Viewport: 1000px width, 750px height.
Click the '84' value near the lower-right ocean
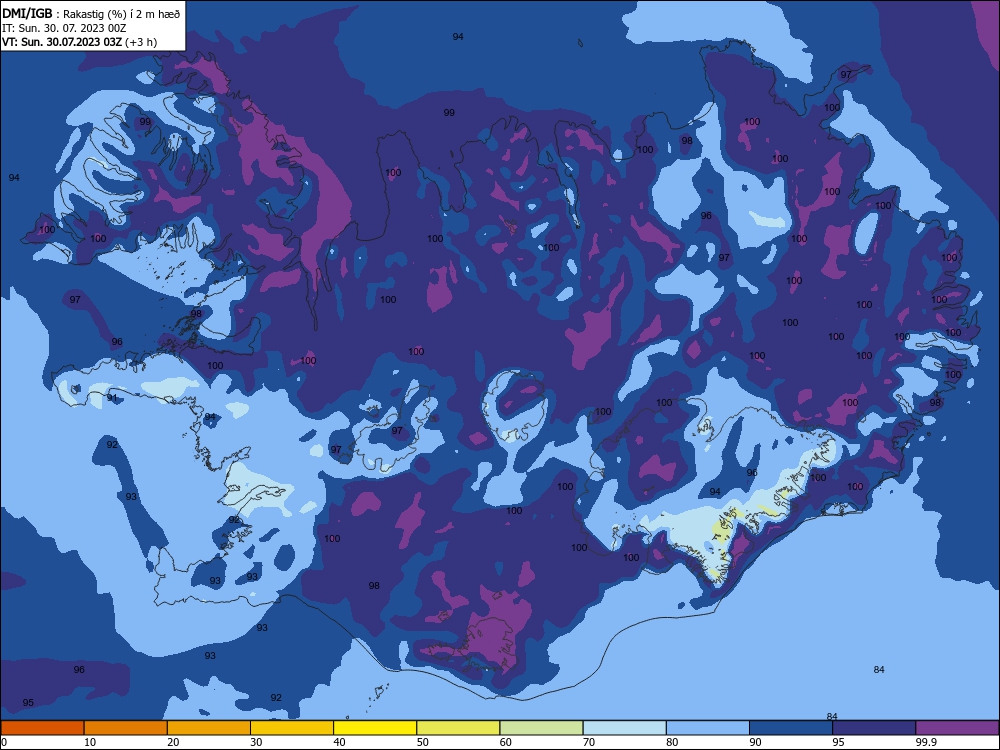(879, 669)
